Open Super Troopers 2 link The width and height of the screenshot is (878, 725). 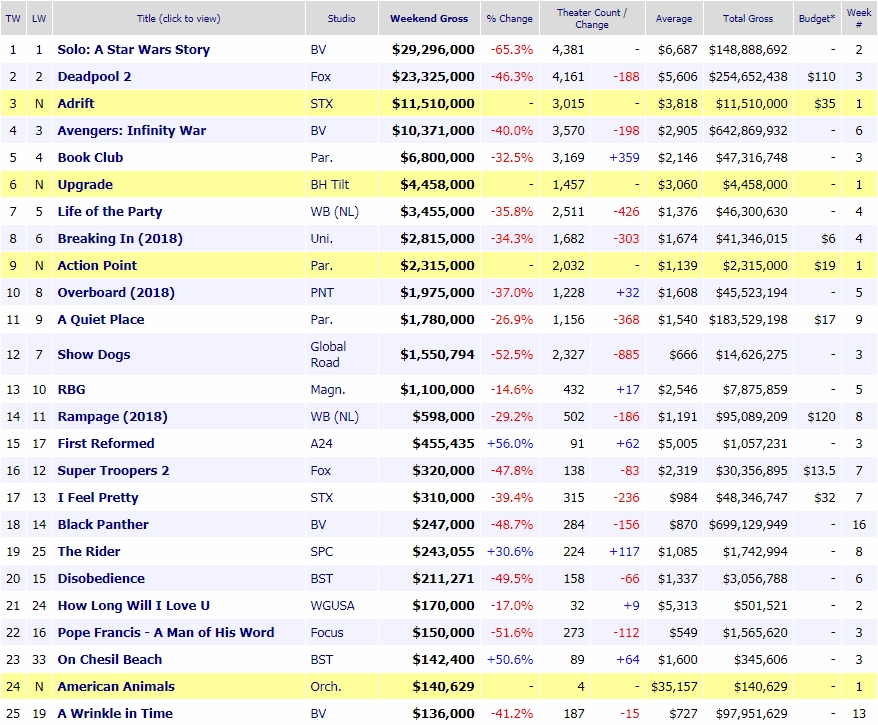(x=113, y=470)
